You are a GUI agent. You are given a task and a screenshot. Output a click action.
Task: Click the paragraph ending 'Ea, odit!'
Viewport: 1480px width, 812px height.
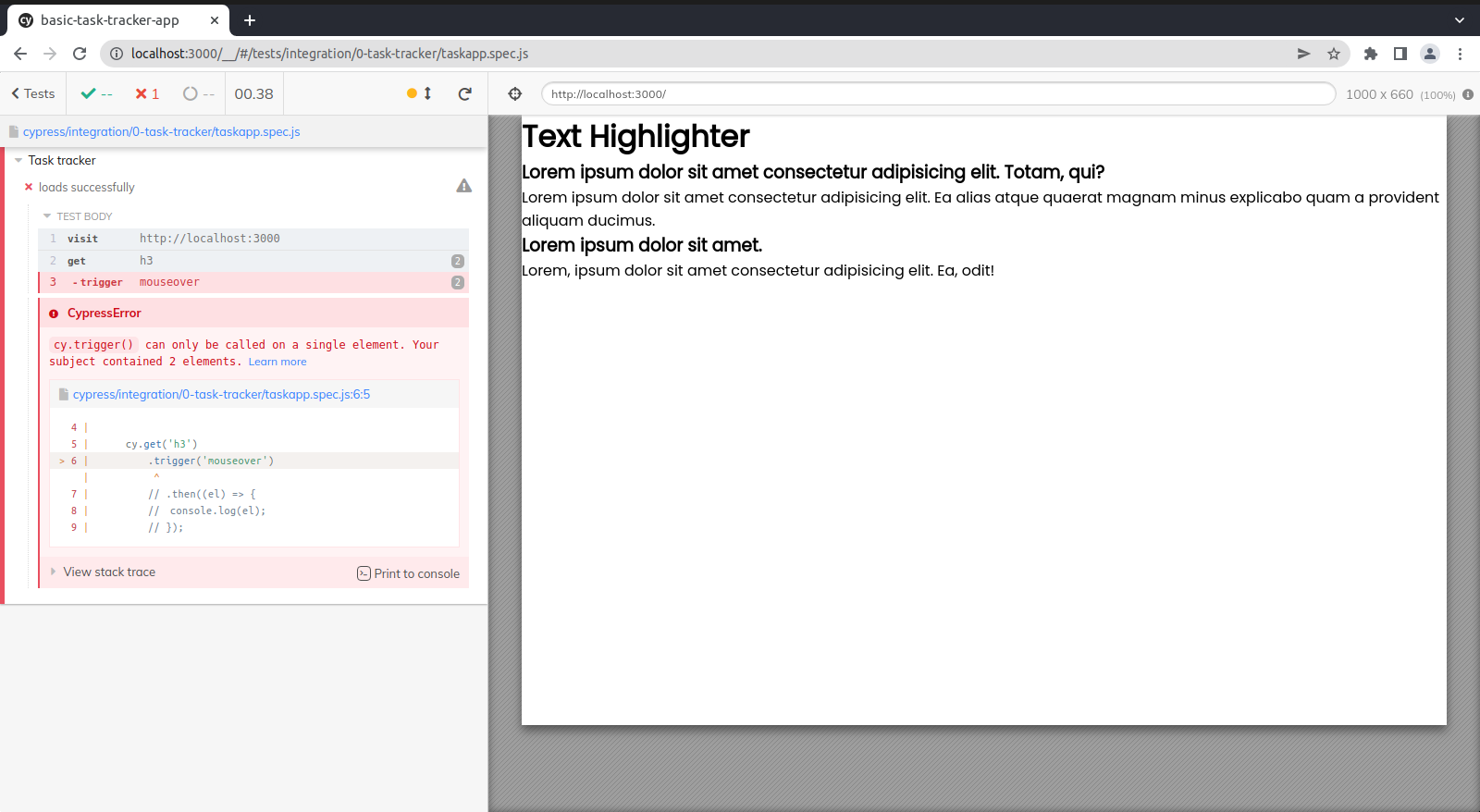[758, 270]
